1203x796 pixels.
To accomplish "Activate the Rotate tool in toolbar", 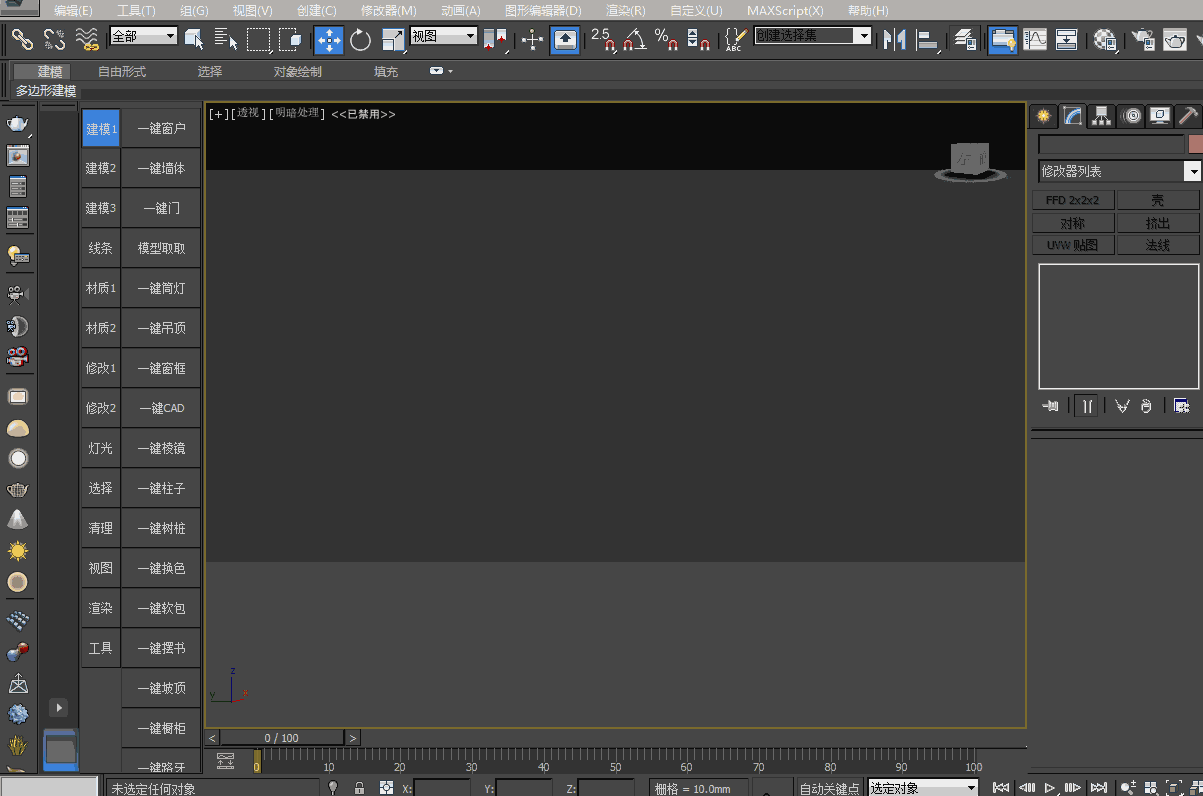I will (x=360, y=40).
